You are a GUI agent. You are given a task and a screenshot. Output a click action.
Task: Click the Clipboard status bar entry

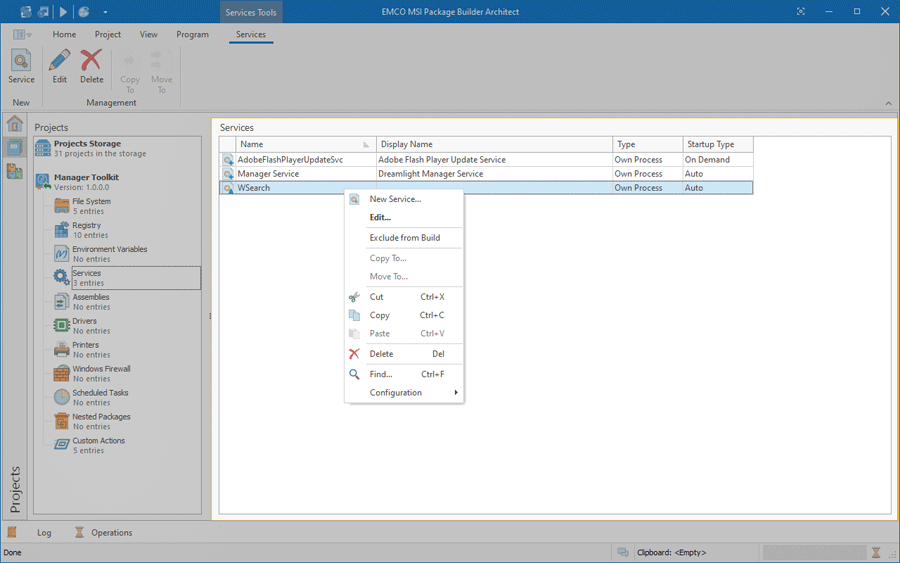(672, 553)
